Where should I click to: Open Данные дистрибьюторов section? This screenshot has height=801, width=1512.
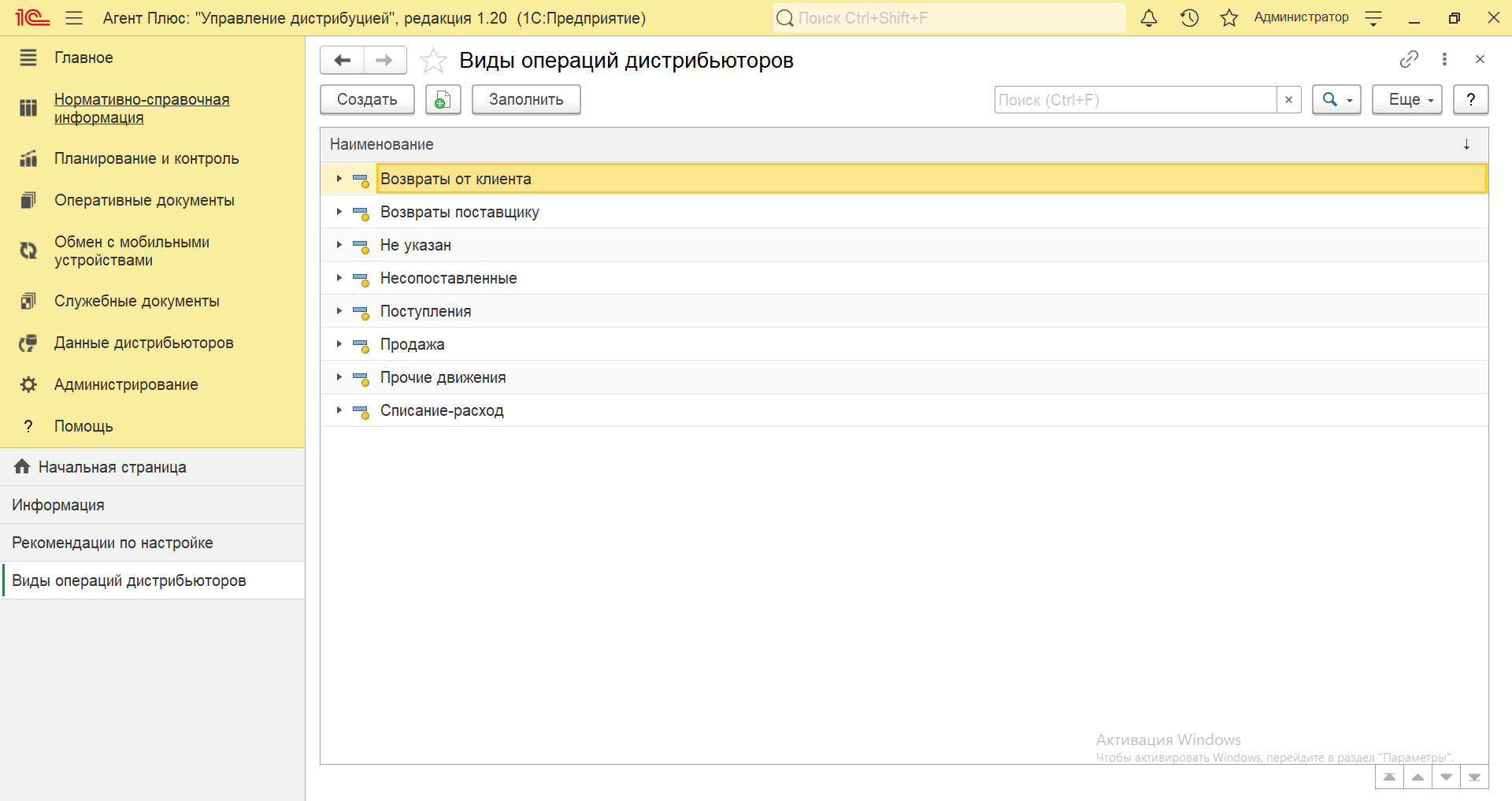pos(144,343)
